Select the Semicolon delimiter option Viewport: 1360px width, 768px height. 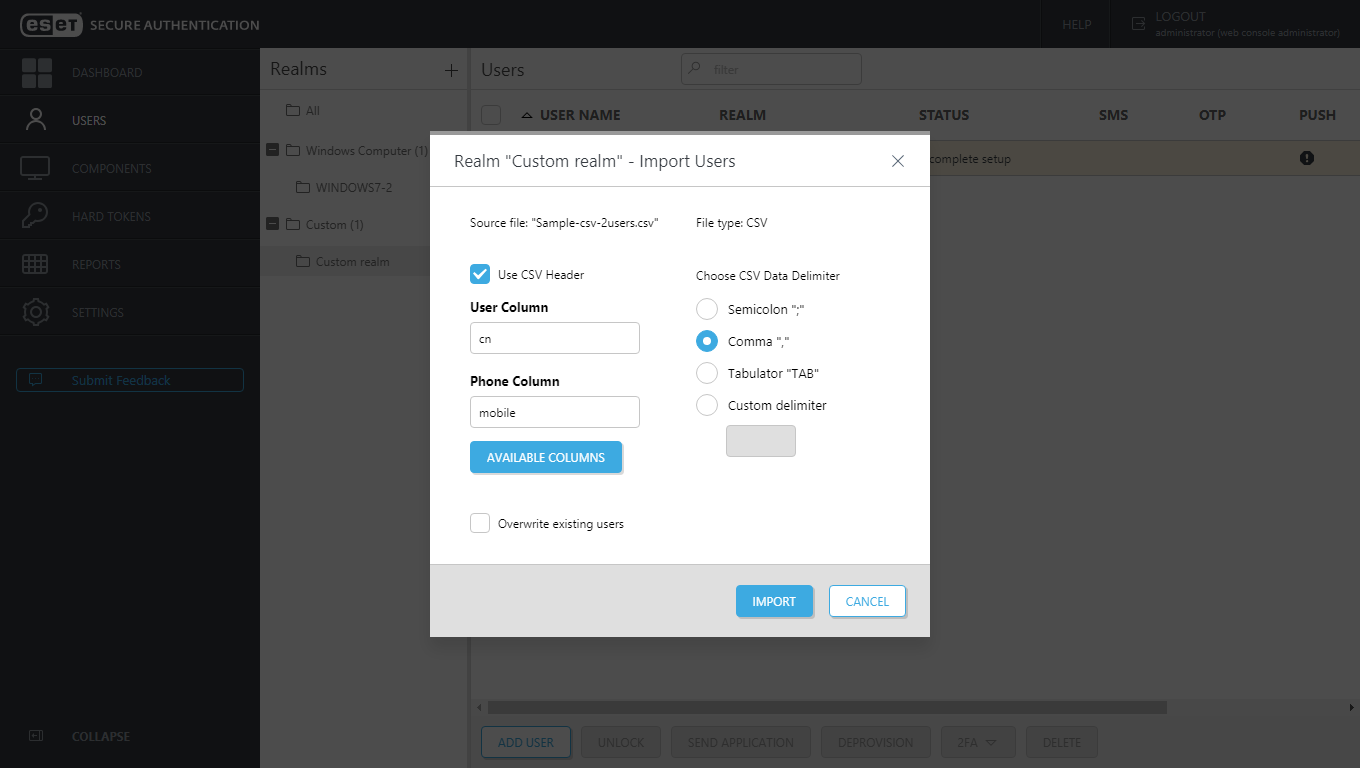[707, 309]
